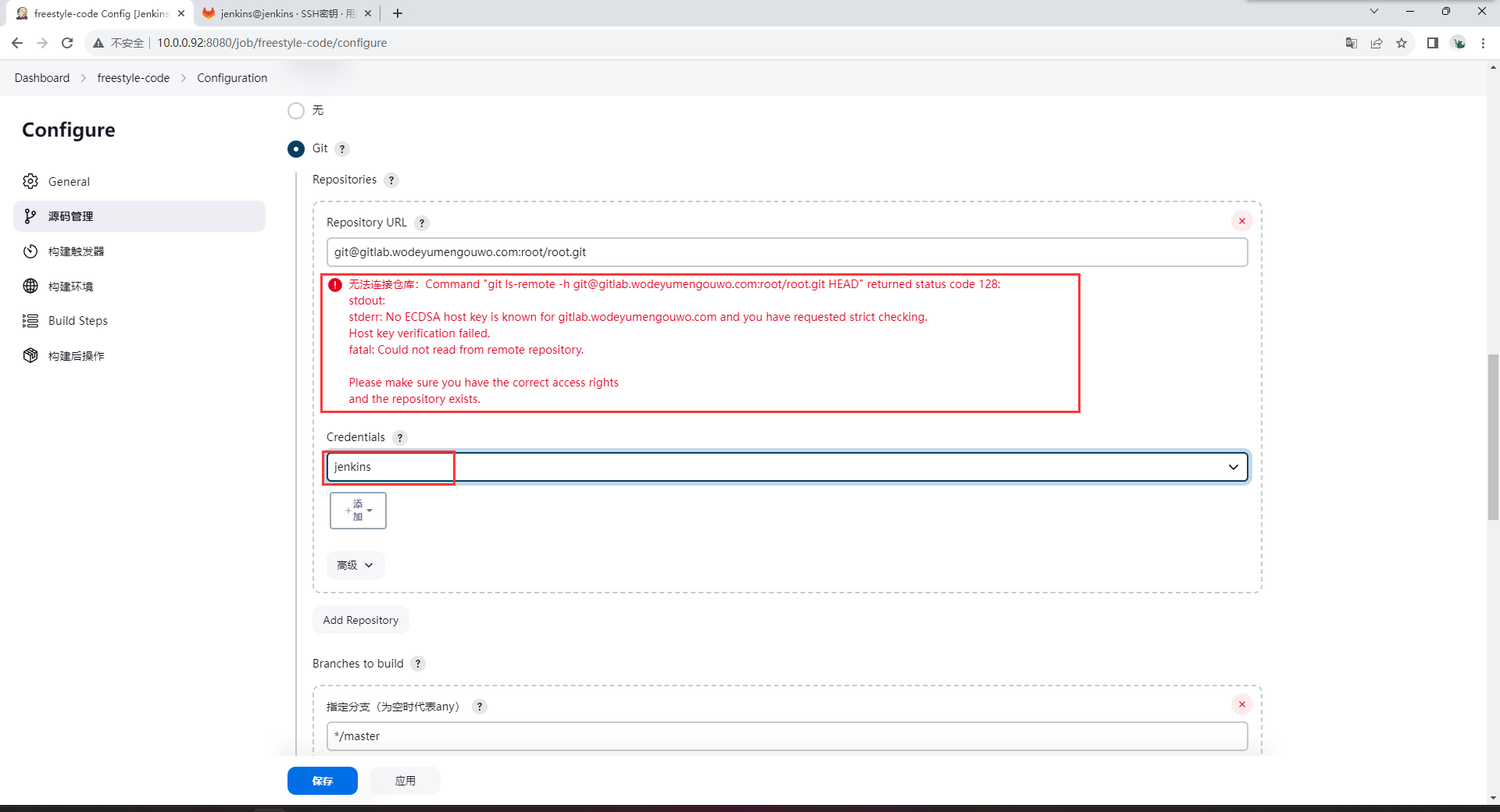Go back in browser history
Screen dimensions: 1500x812
pos(17,43)
